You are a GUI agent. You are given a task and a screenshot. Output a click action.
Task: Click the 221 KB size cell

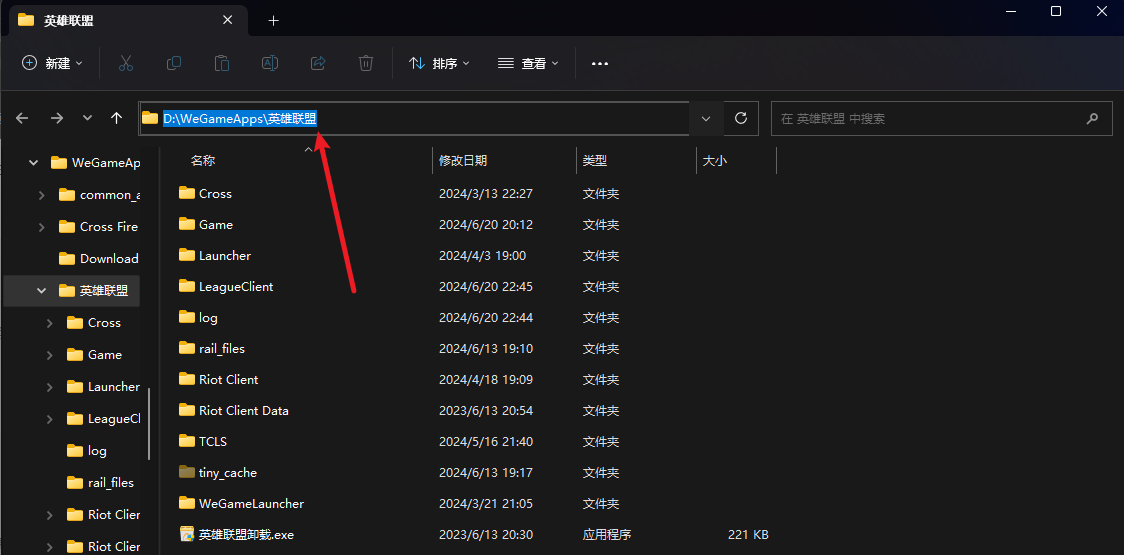748,534
